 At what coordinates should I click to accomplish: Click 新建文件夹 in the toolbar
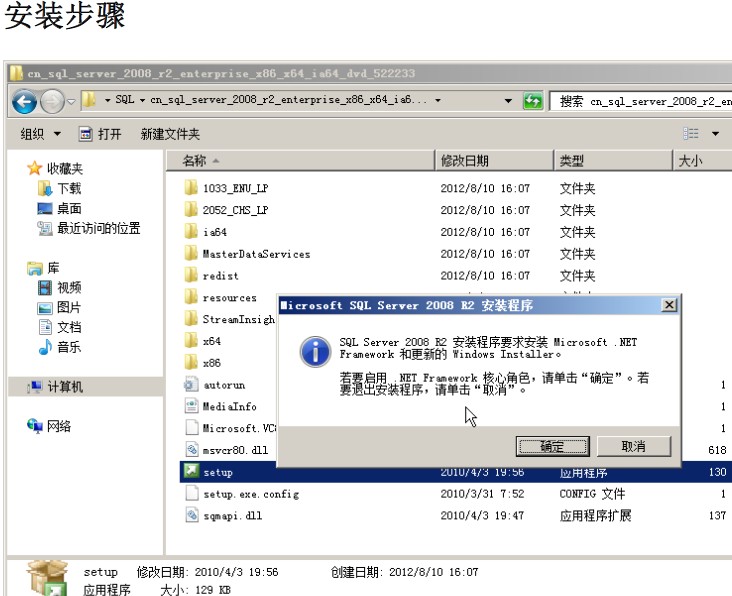170,134
